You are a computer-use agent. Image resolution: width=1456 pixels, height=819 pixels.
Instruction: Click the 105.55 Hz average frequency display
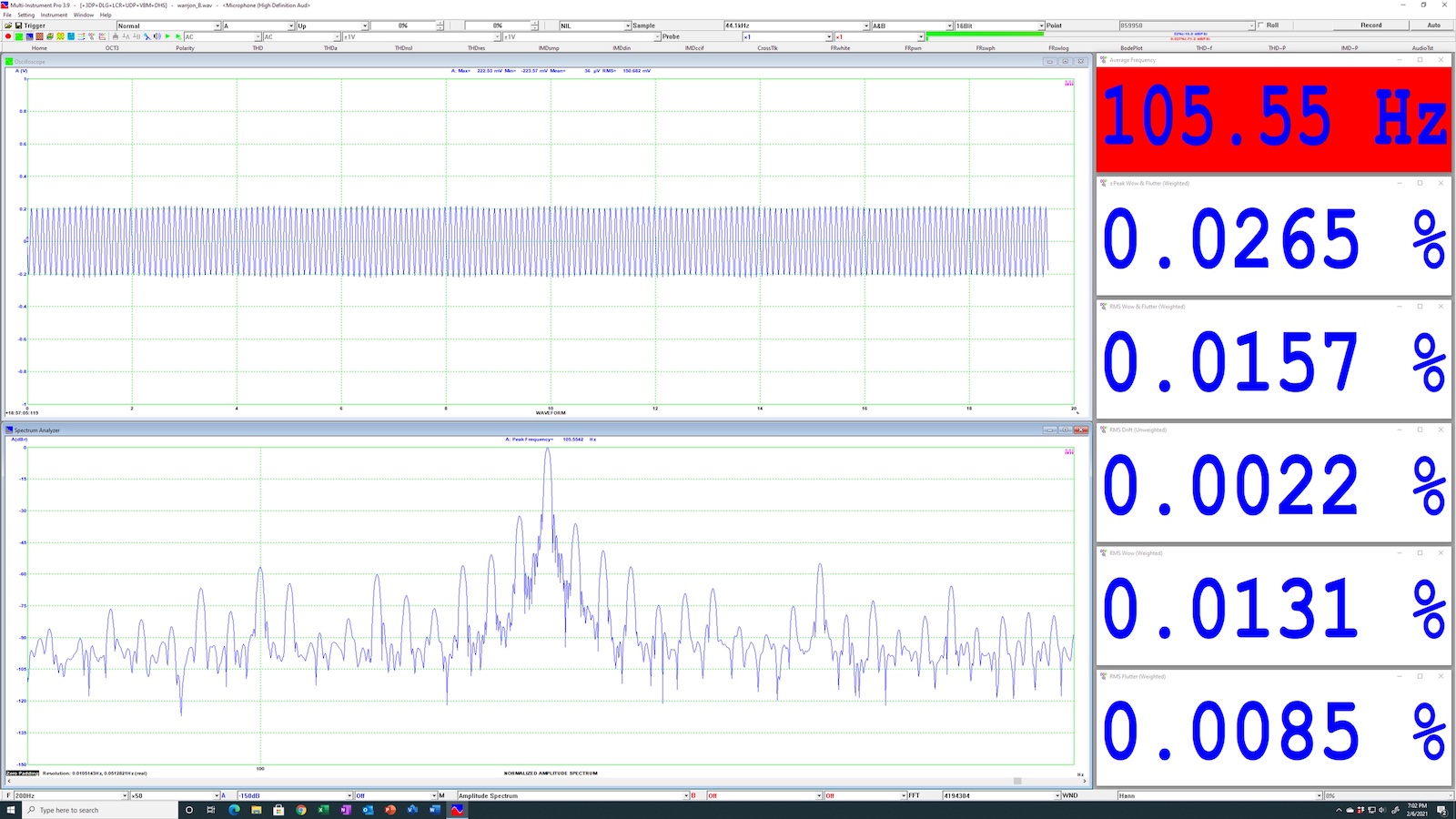click(1274, 119)
